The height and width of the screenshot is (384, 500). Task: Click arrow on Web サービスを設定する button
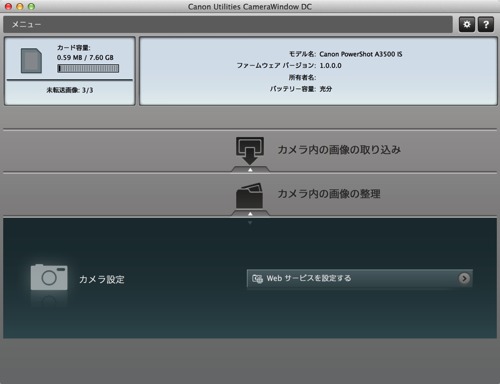pyautogui.click(x=464, y=278)
